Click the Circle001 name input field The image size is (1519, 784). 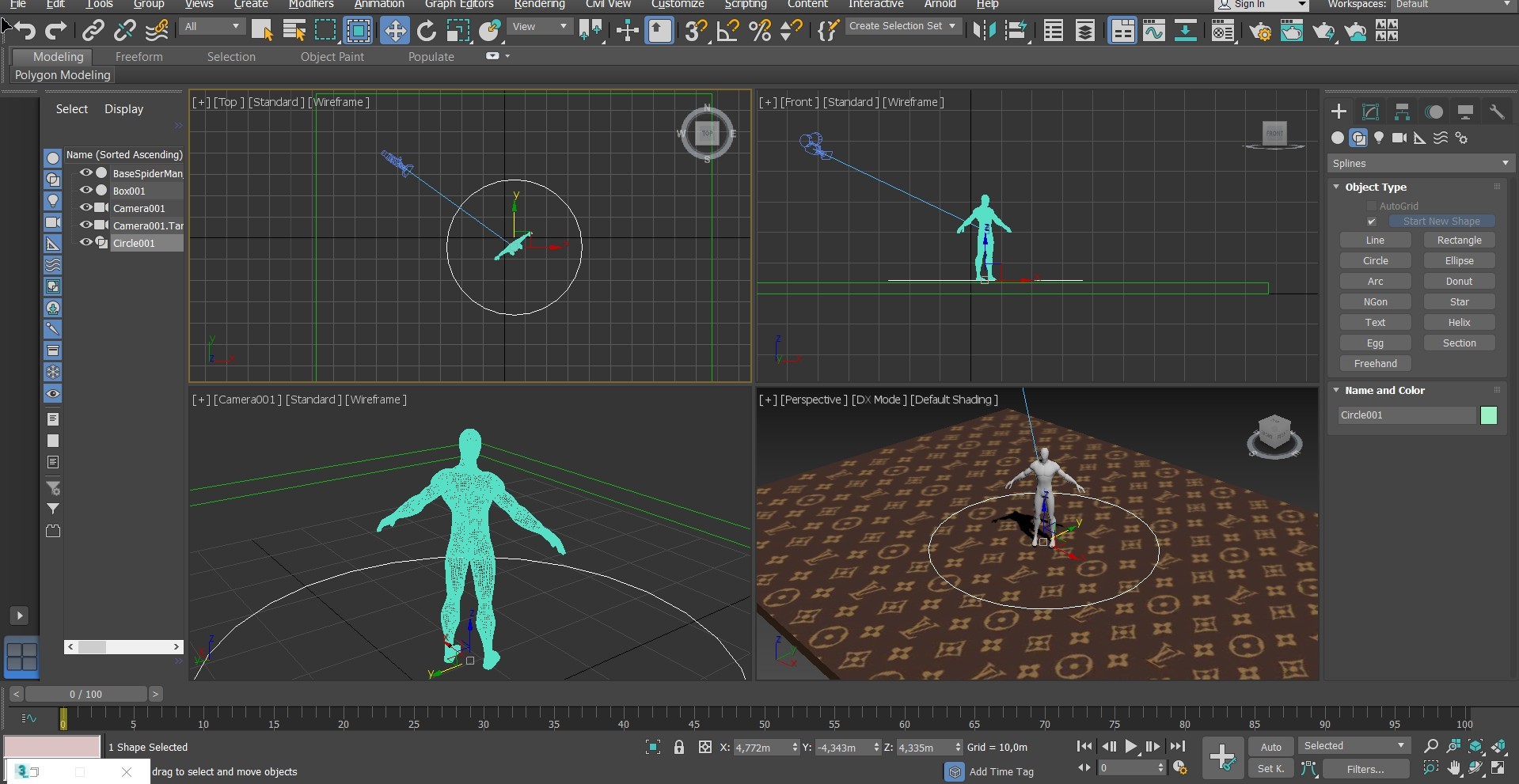coord(1407,415)
